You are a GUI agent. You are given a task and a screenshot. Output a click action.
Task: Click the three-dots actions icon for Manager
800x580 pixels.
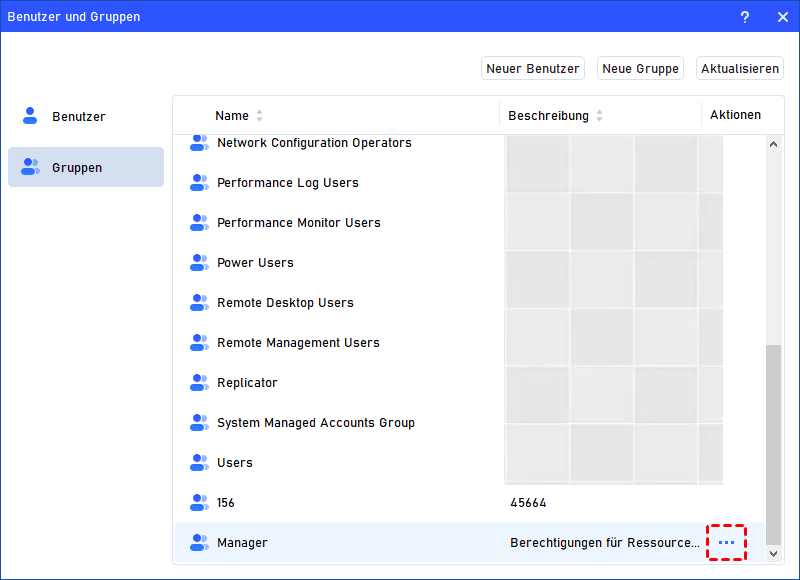click(x=726, y=542)
